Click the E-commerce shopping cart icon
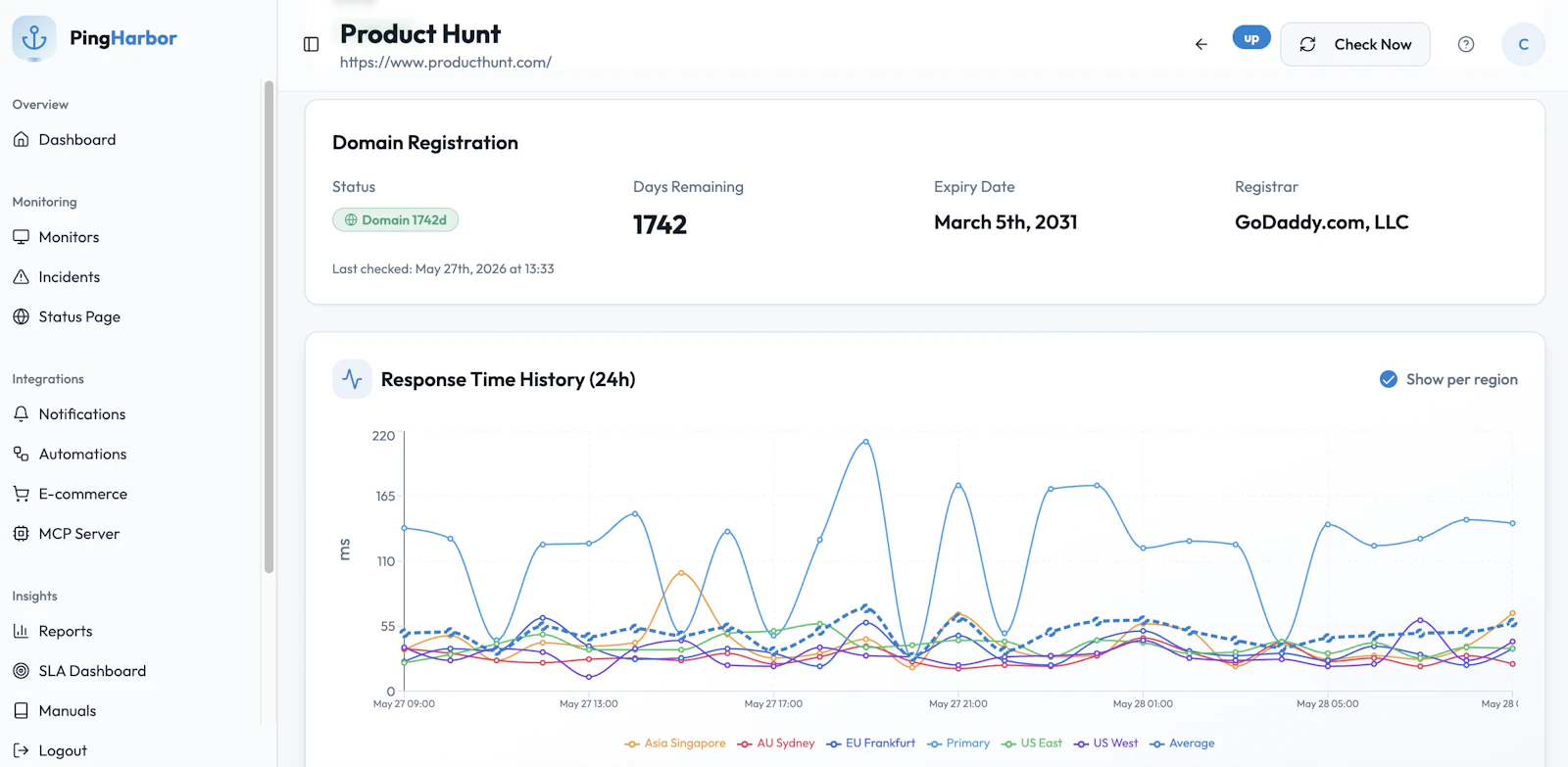The width and height of the screenshot is (1568, 767). (x=21, y=494)
